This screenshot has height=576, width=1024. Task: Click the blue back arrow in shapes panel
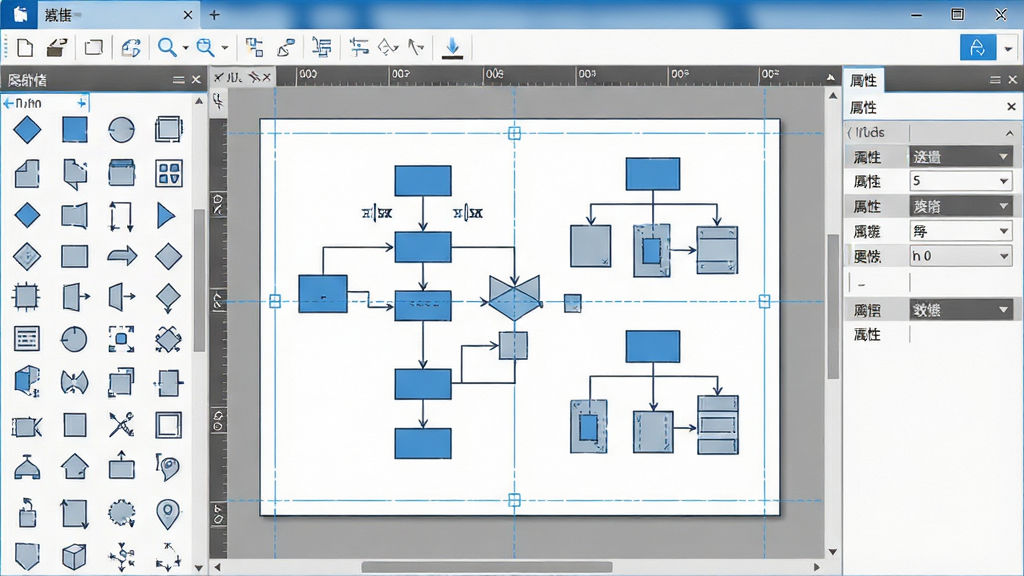pyautogui.click(x=8, y=103)
